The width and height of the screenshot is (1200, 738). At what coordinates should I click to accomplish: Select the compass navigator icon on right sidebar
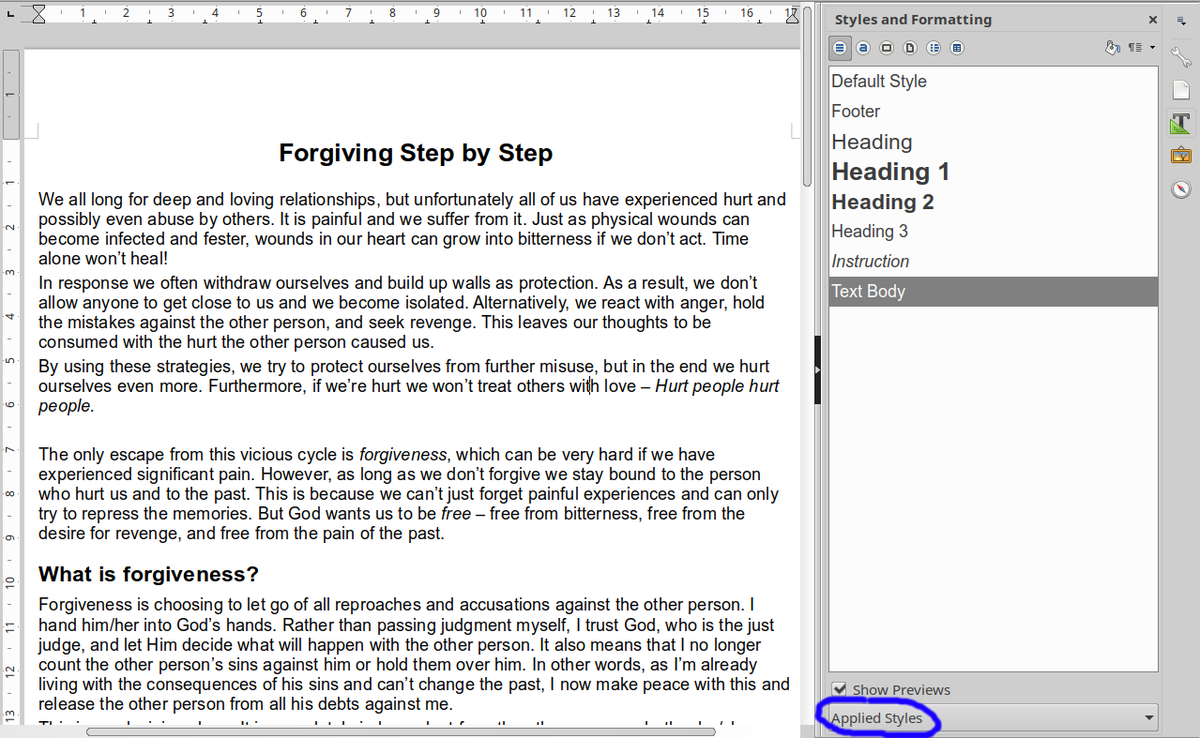tap(1181, 188)
